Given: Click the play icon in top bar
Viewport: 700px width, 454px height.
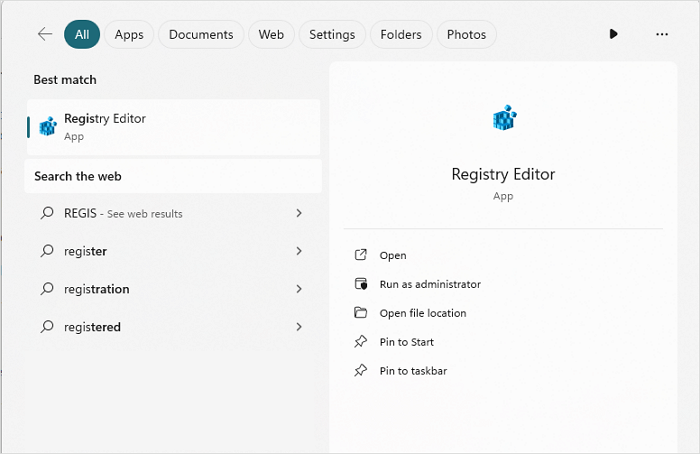Looking at the screenshot, I should click(x=613, y=34).
